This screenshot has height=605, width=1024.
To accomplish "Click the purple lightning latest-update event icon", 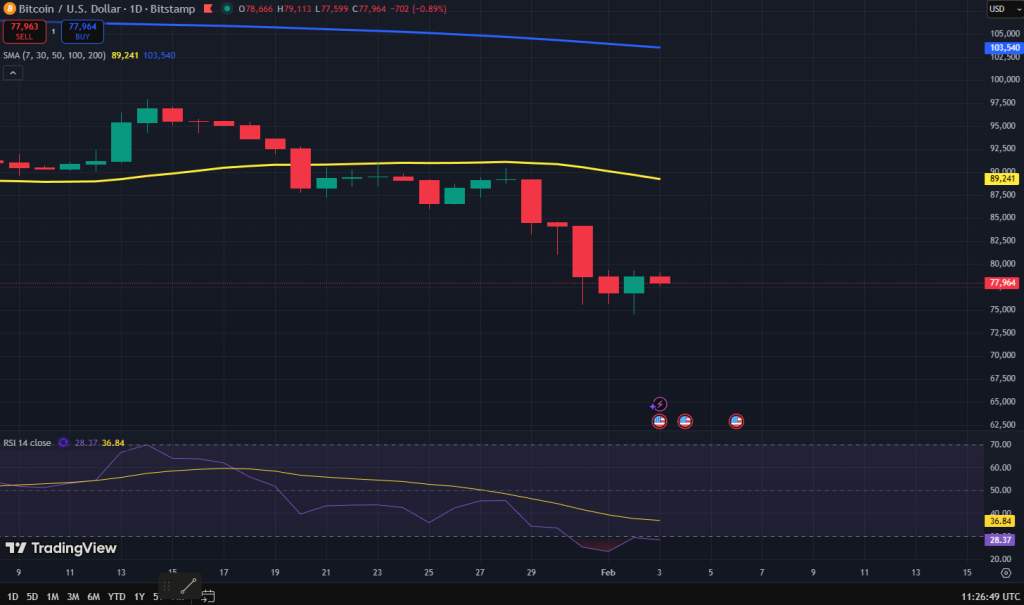I will (659, 404).
